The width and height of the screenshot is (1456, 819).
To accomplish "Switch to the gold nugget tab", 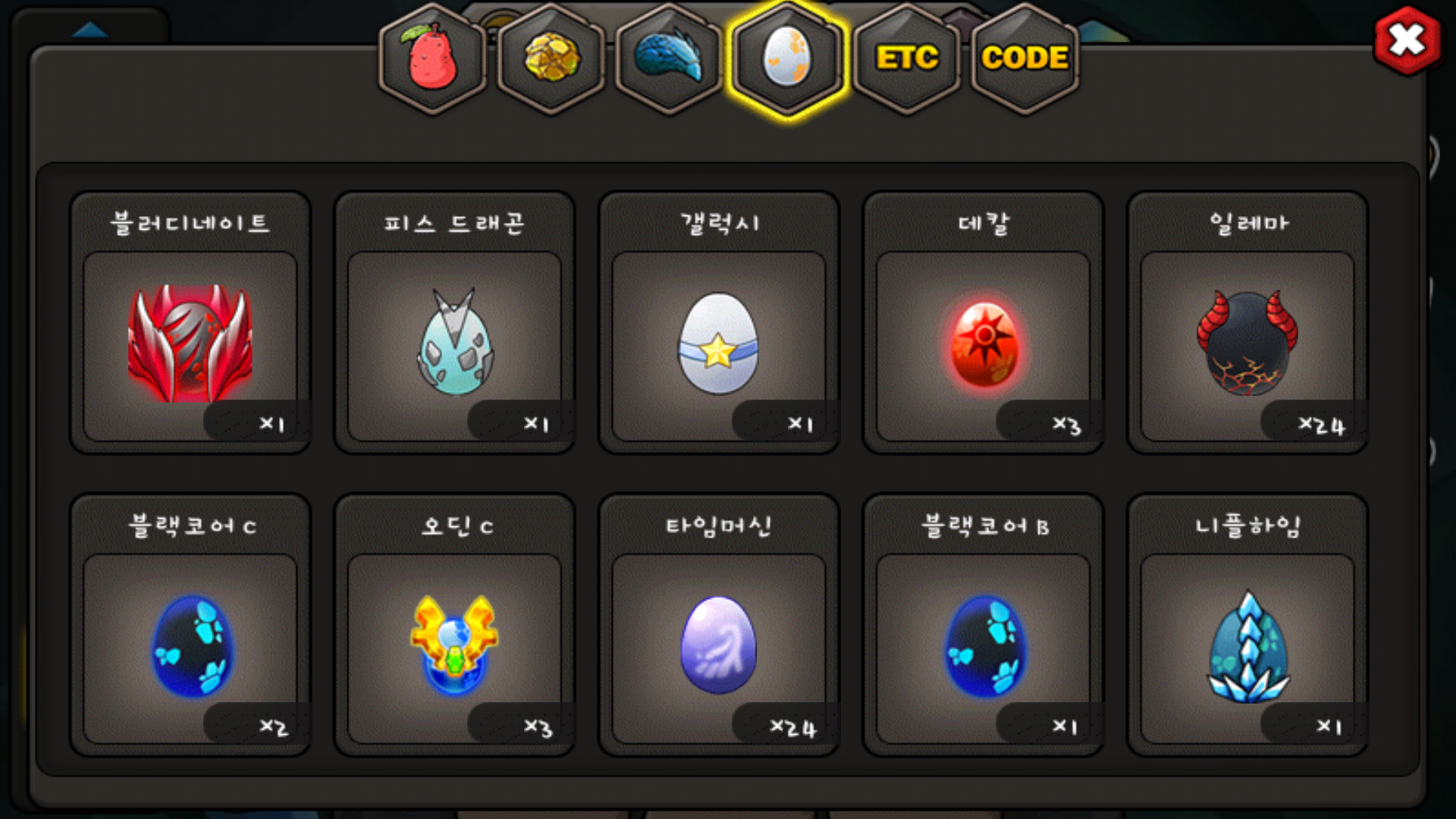I will click(551, 58).
